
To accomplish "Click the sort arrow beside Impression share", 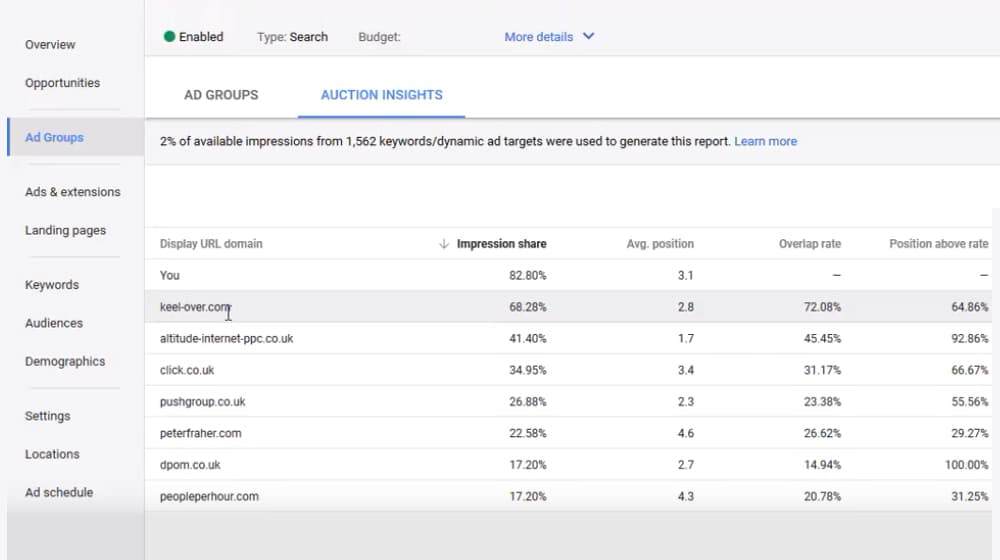I will click(444, 244).
